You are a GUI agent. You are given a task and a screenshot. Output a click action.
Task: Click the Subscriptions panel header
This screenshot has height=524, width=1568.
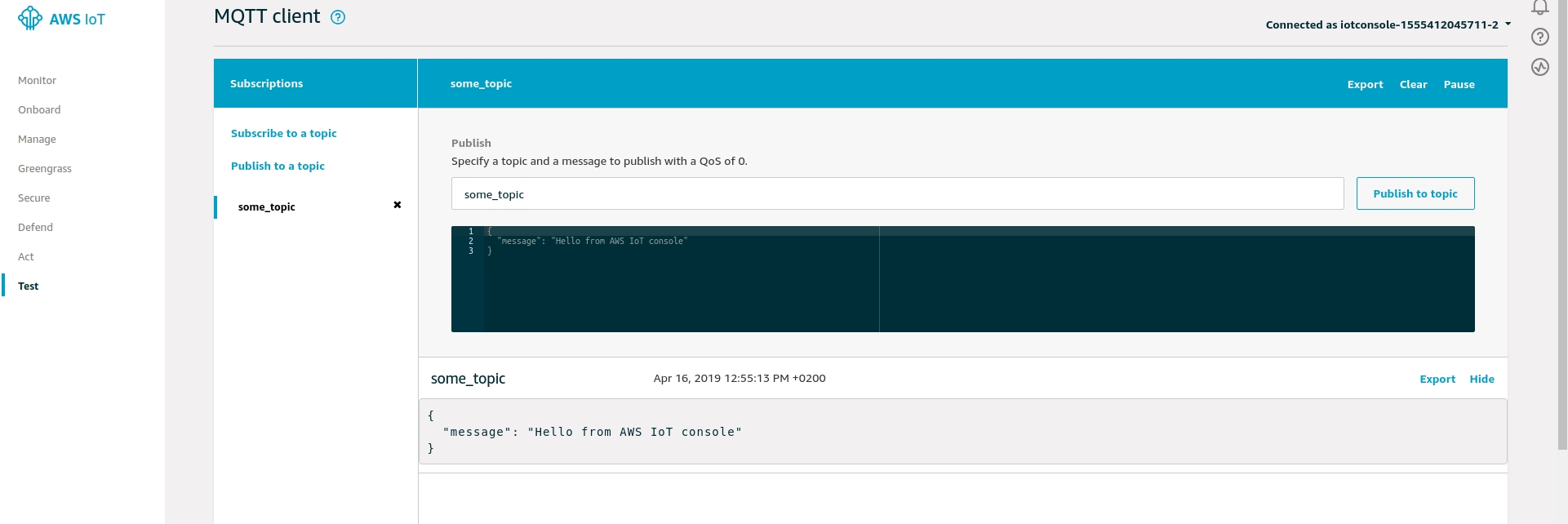[315, 83]
